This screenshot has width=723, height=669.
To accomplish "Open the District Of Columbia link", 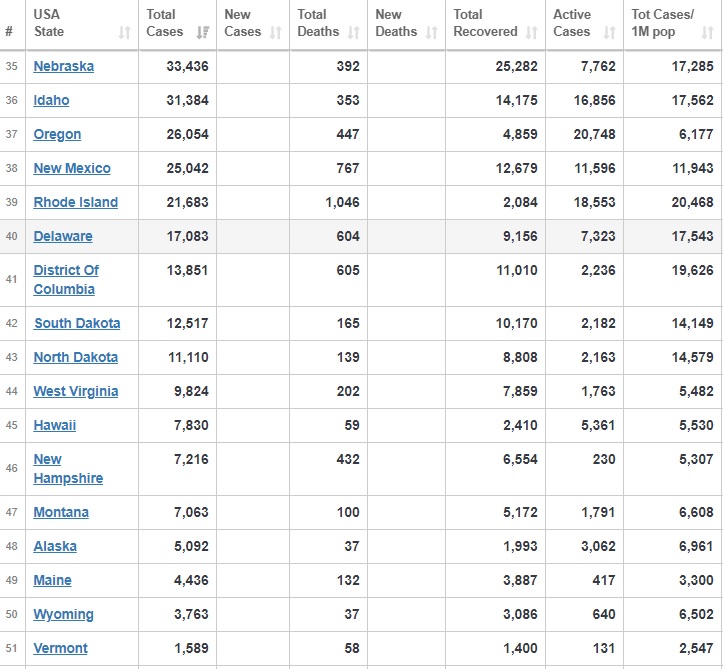I will click(66, 279).
